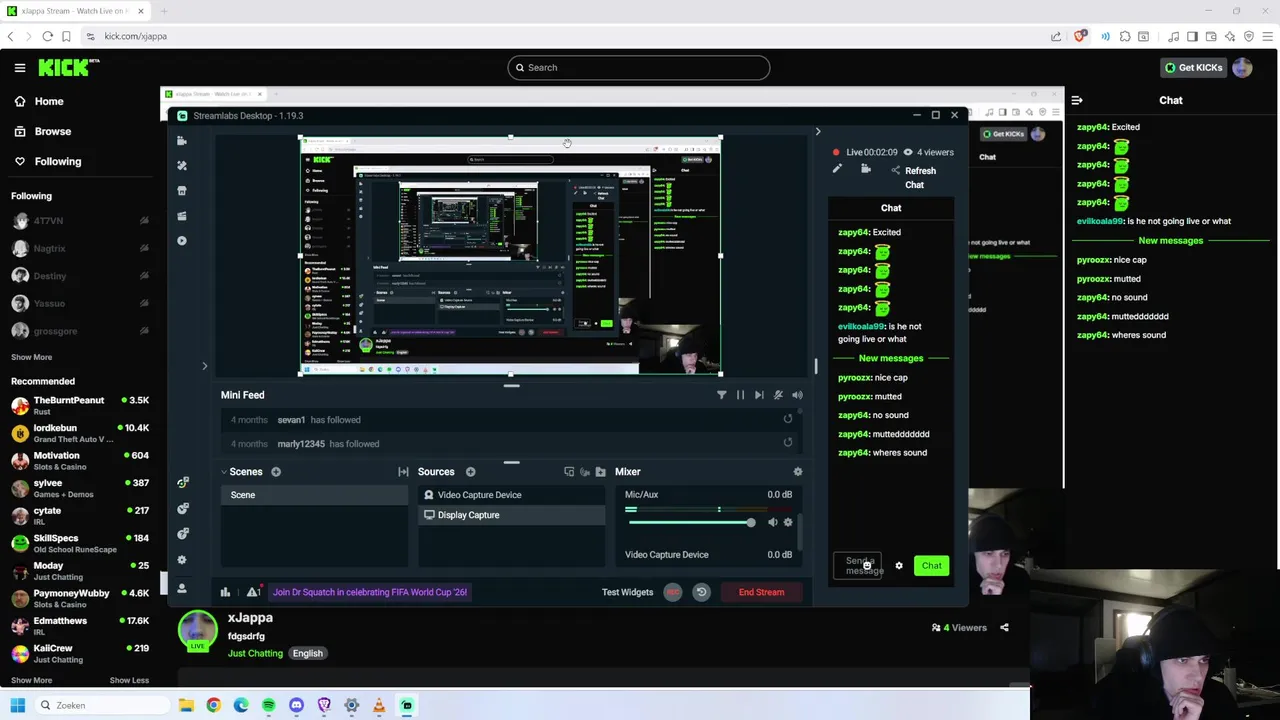This screenshot has width=1280, height=720.
Task: Open TheBurntPeanut channel
Action: click(x=80, y=405)
